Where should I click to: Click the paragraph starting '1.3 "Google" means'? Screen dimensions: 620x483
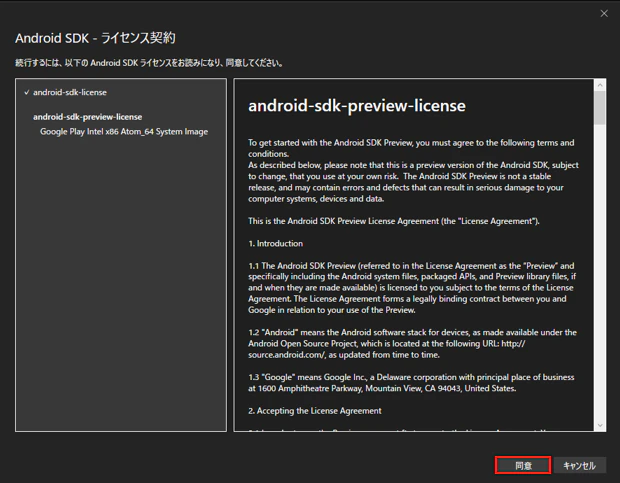click(411, 383)
